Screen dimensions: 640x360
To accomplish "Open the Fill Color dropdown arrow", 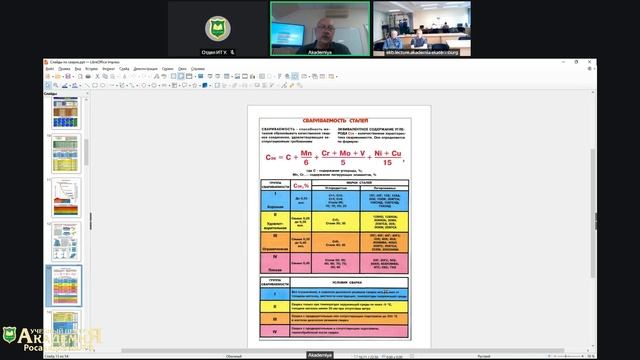I will pyautogui.click(x=79, y=86).
